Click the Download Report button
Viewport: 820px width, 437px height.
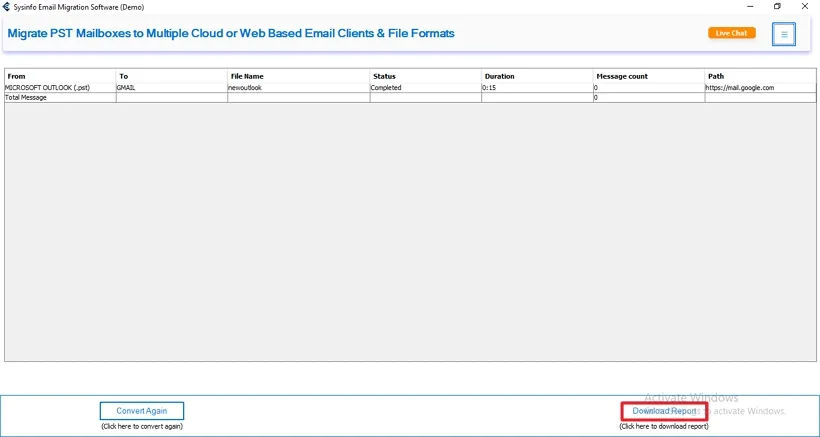coord(664,411)
